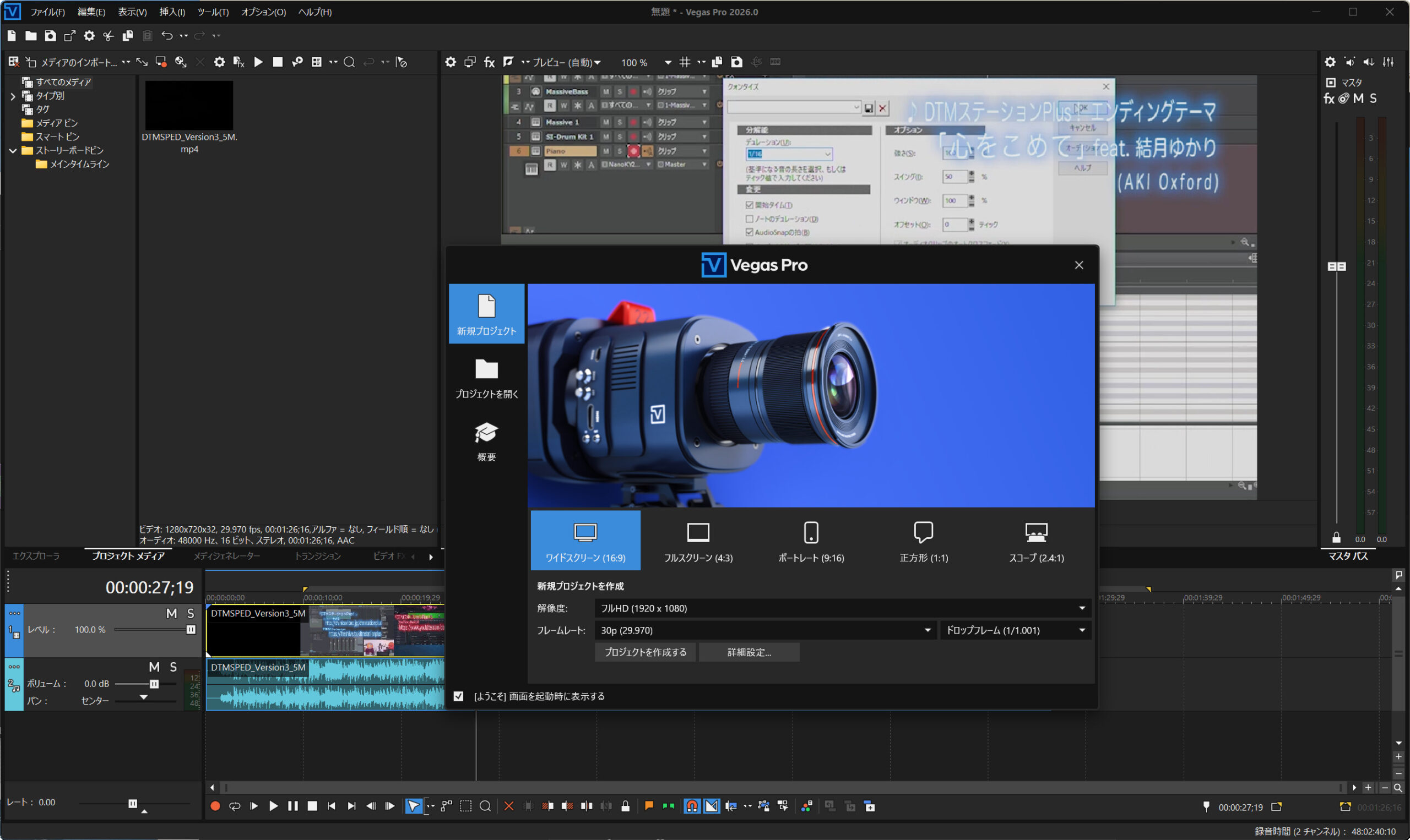Open the undo history dropdown
The width and height of the screenshot is (1410, 840).
[x=183, y=36]
